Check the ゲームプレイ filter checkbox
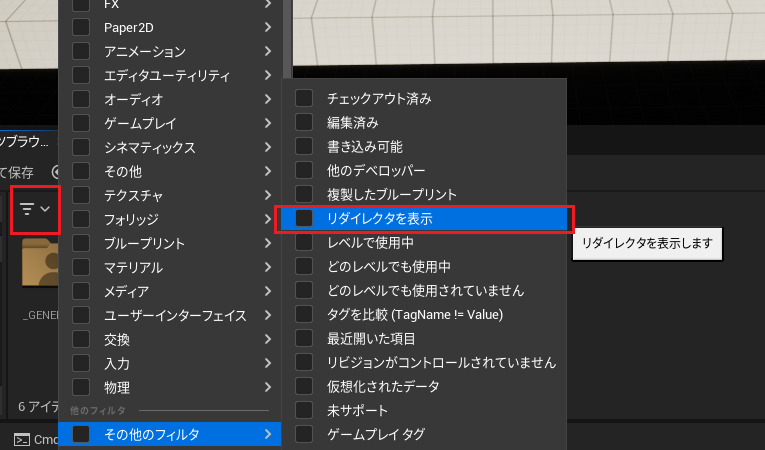Image resolution: width=765 pixels, height=450 pixels. [81, 123]
